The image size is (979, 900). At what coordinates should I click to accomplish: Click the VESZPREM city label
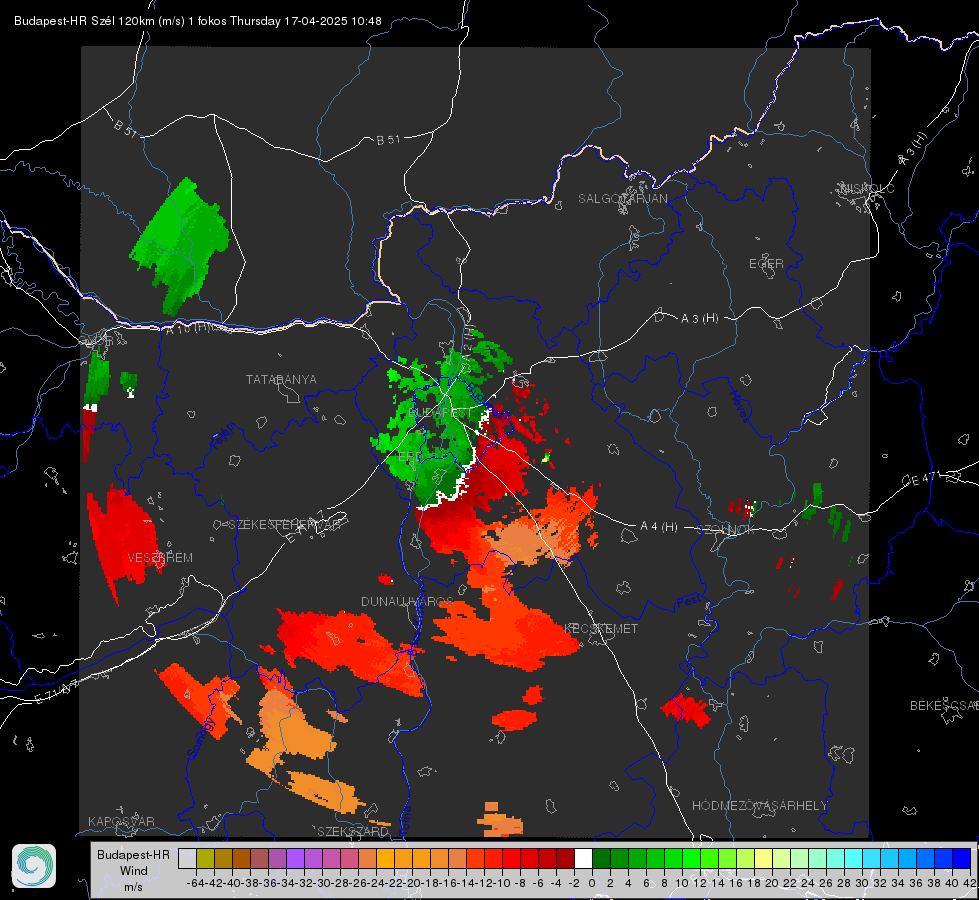coord(160,558)
